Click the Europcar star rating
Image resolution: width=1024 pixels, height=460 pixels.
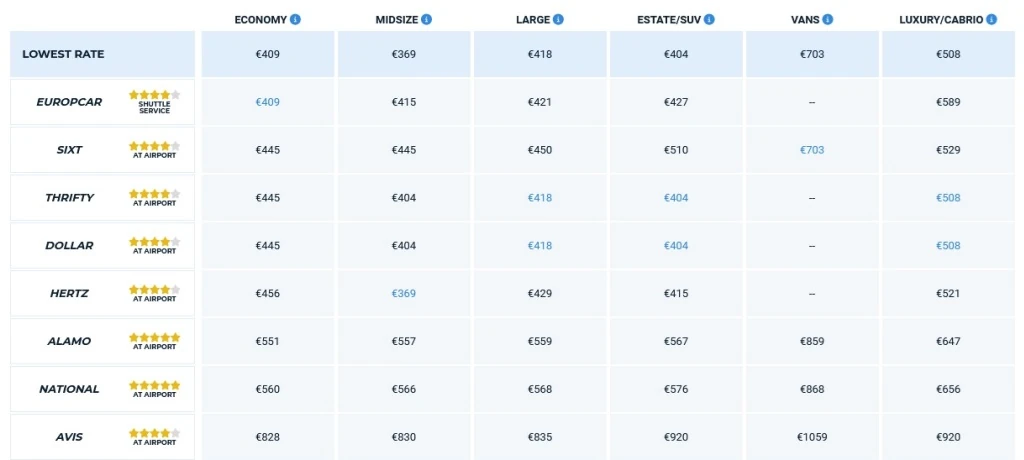(154, 95)
